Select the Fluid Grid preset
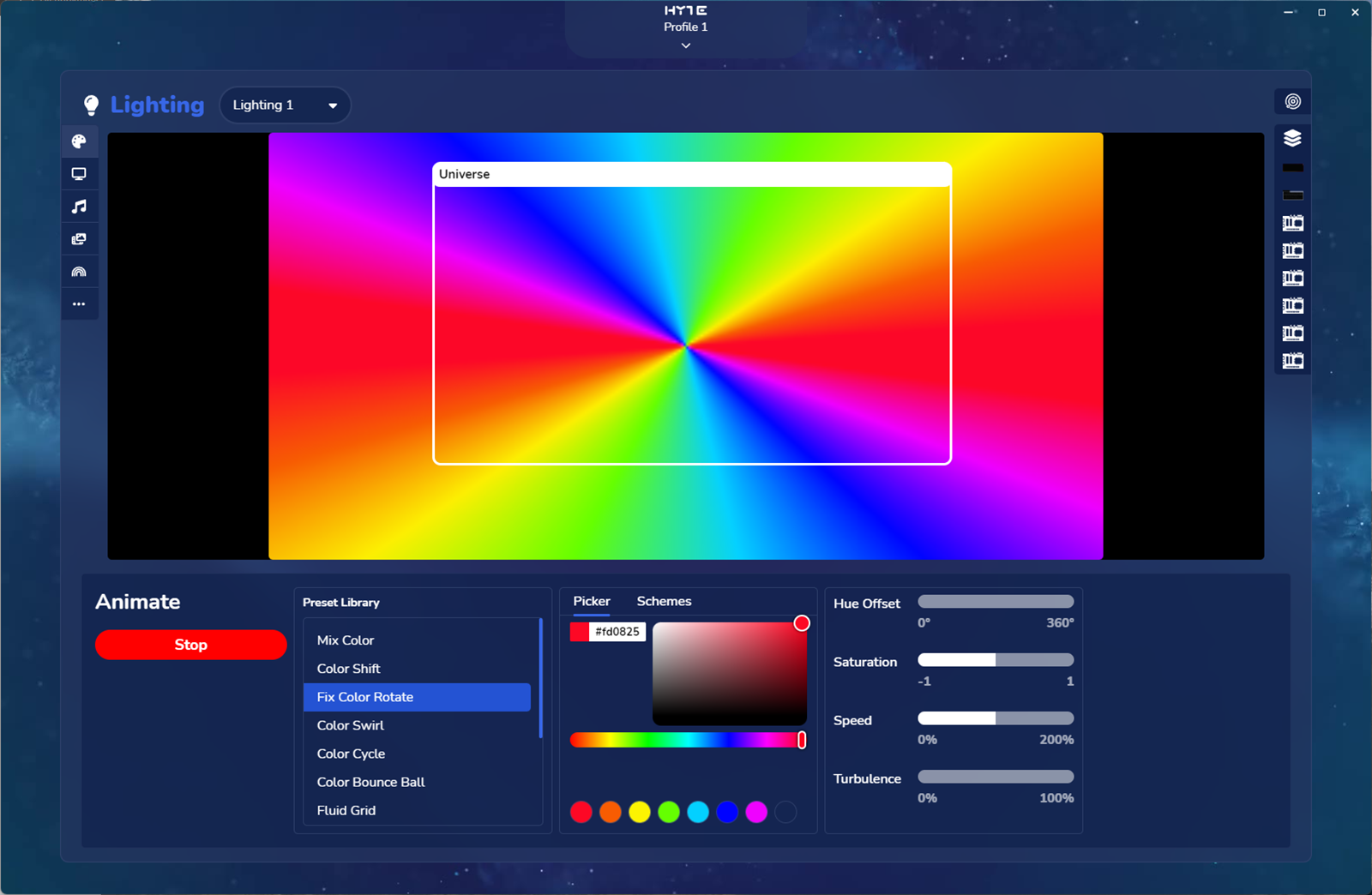 point(346,810)
